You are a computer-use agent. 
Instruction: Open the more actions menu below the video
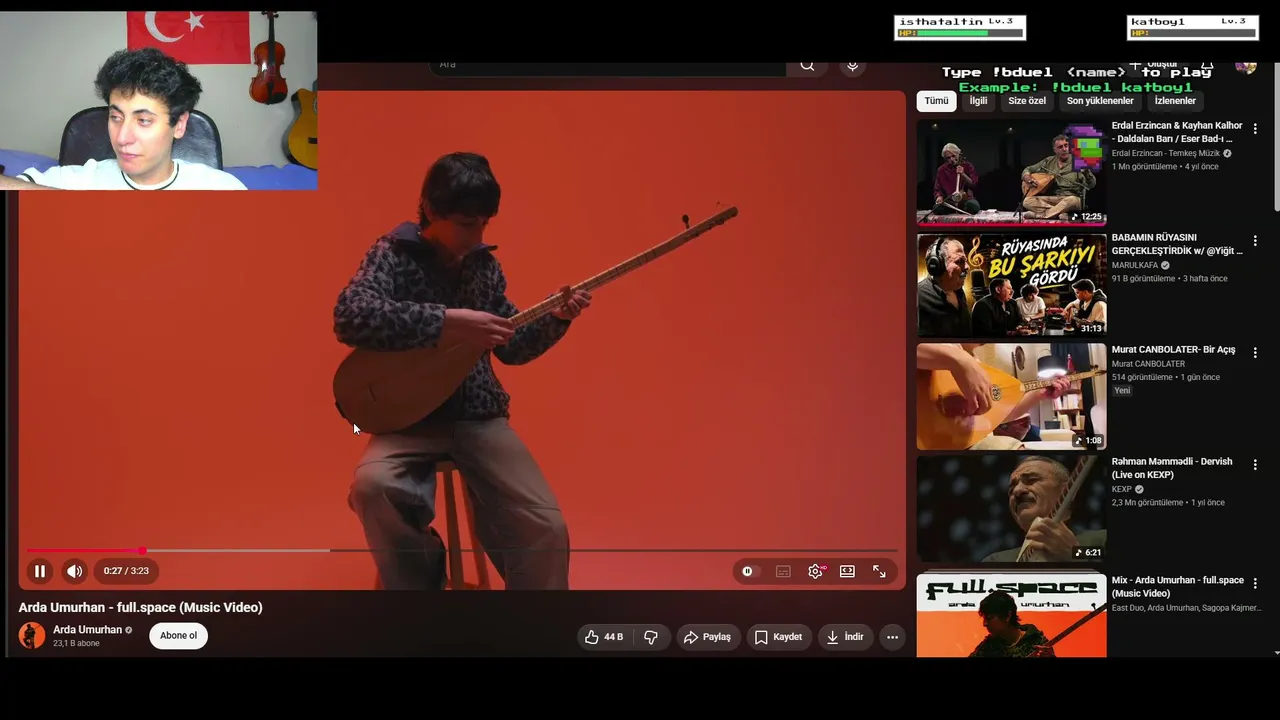click(x=892, y=637)
